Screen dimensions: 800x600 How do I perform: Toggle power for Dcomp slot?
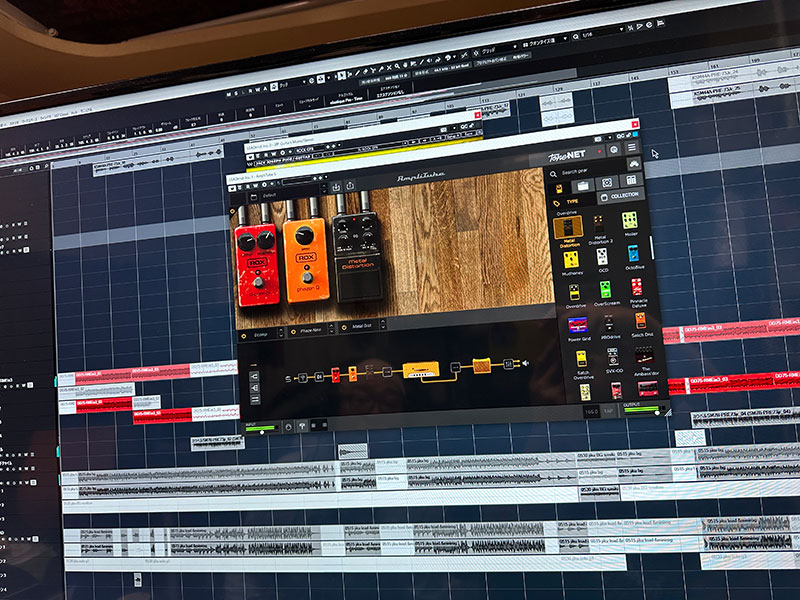point(243,336)
